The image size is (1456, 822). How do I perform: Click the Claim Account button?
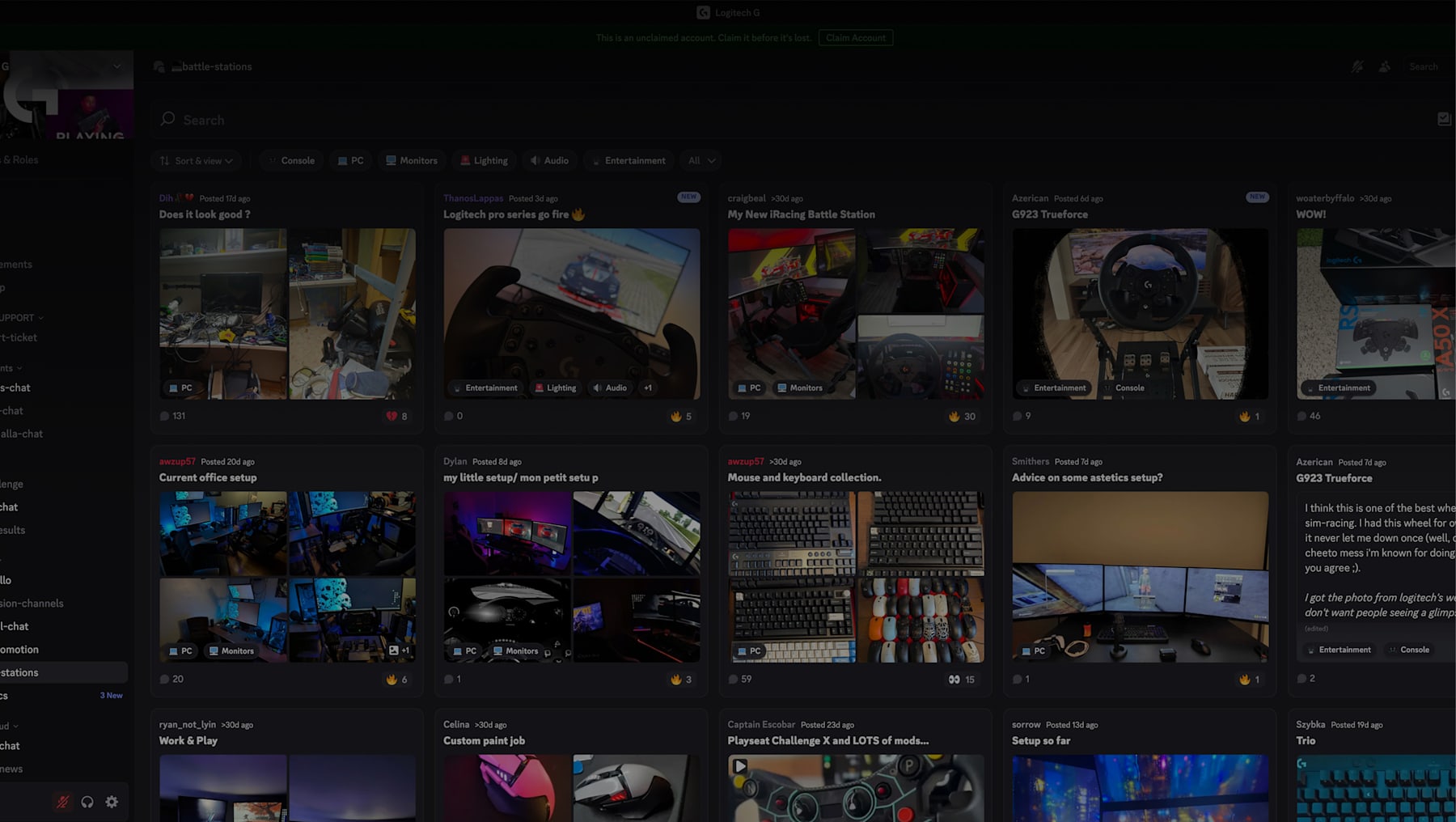pos(856,37)
